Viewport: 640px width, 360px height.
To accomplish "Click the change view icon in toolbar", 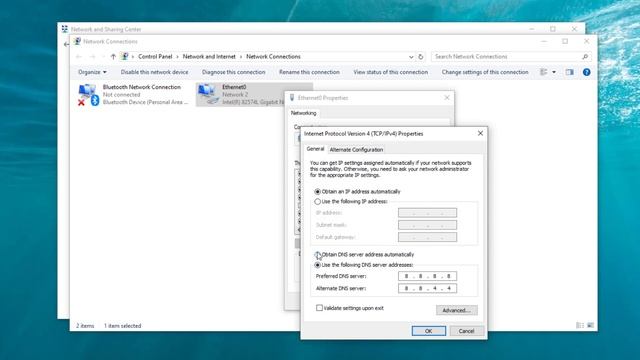I will coord(544,72).
